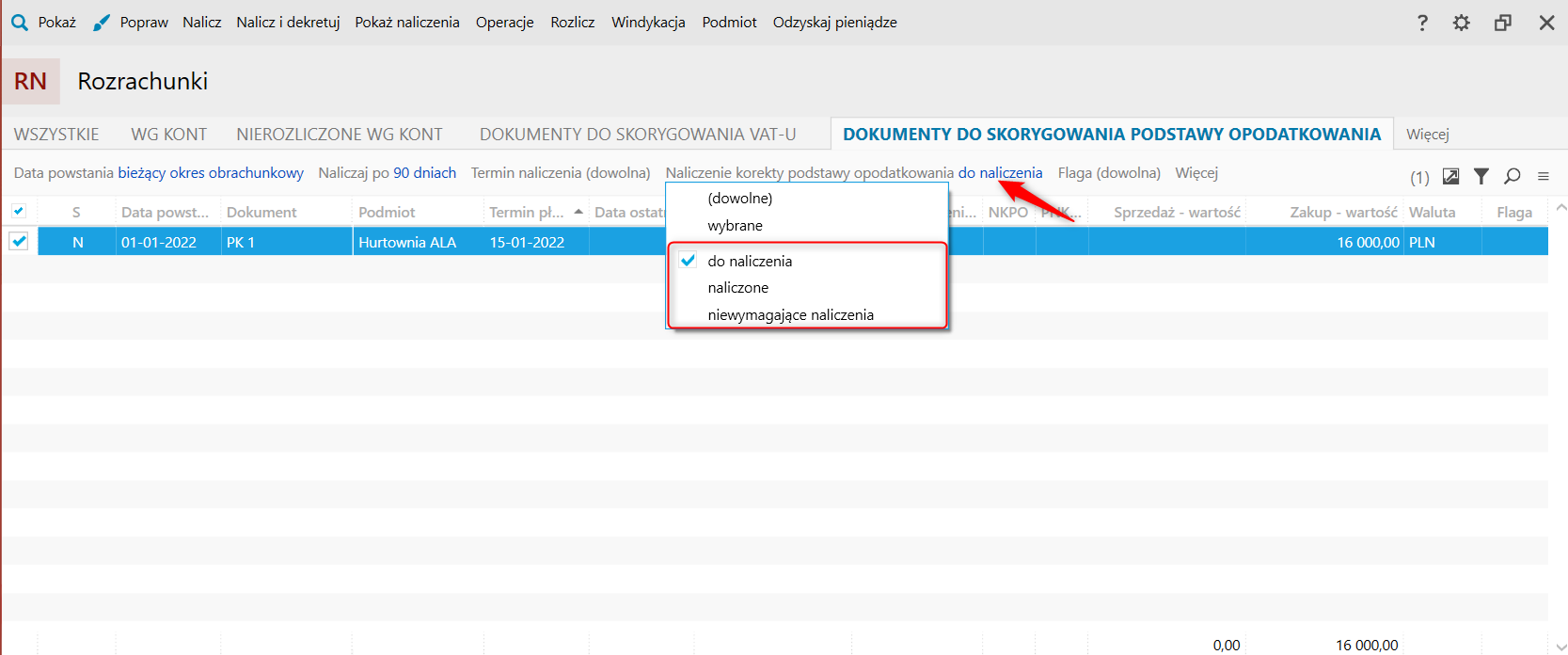Click the filter funnel icon
Screen dimensions: 1568x655
tap(1481, 176)
